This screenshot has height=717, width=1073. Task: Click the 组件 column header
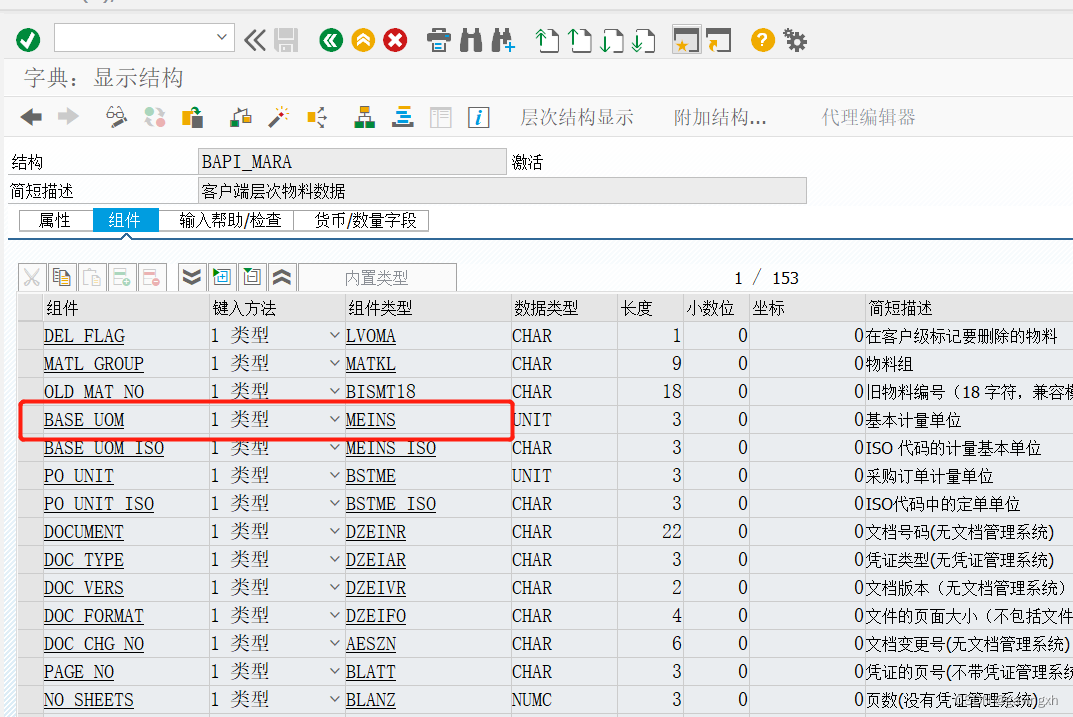tap(126, 308)
